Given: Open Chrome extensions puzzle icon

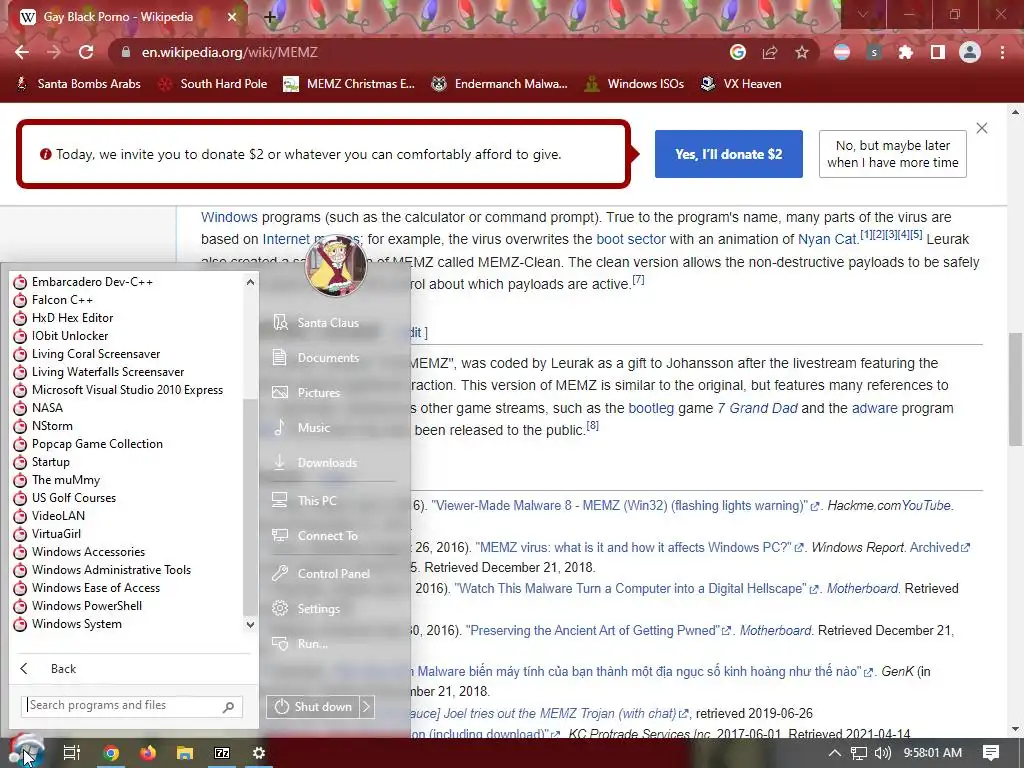Looking at the screenshot, I should click(905, 52).
